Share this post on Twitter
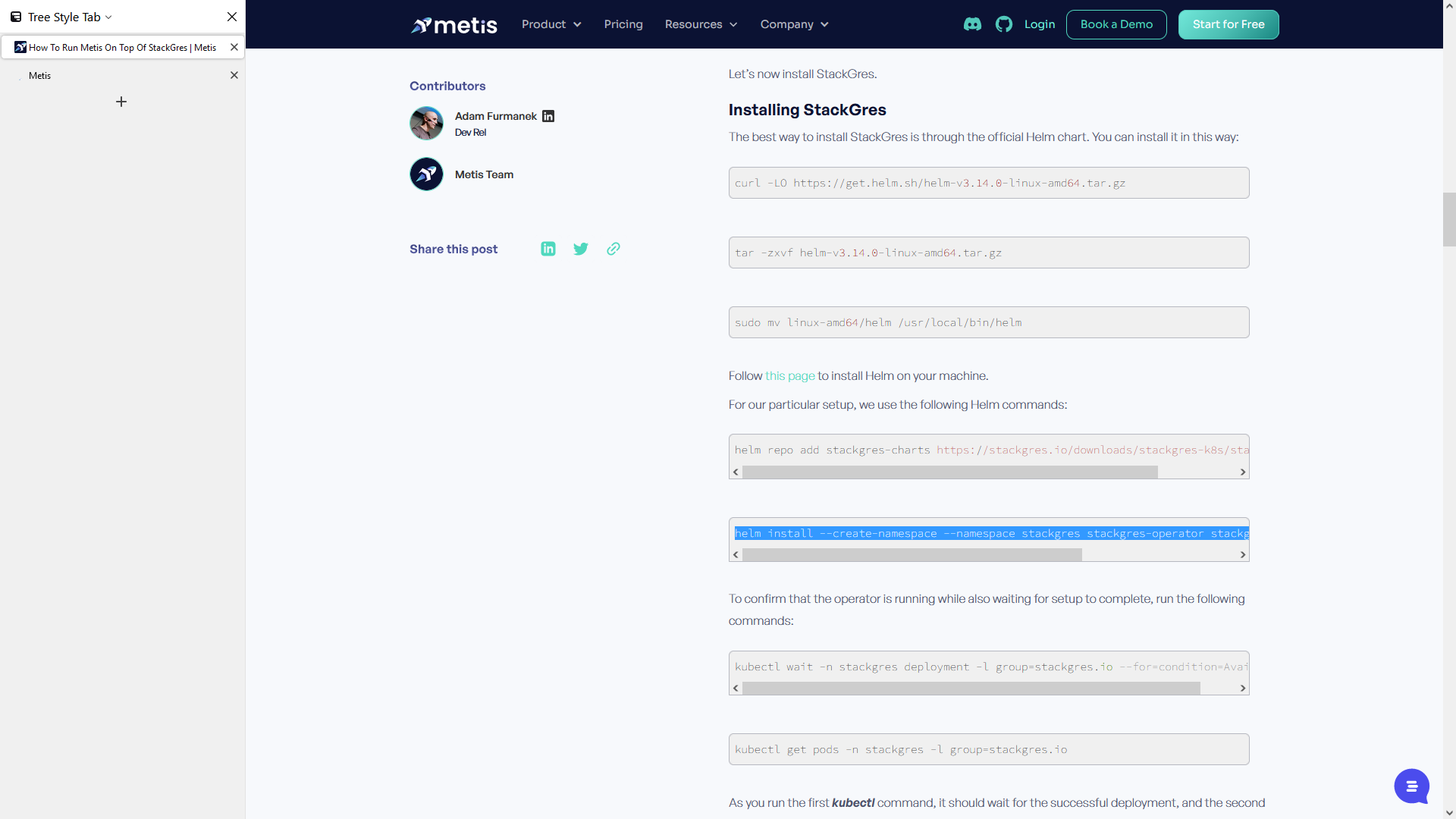 tap(581, 249)
